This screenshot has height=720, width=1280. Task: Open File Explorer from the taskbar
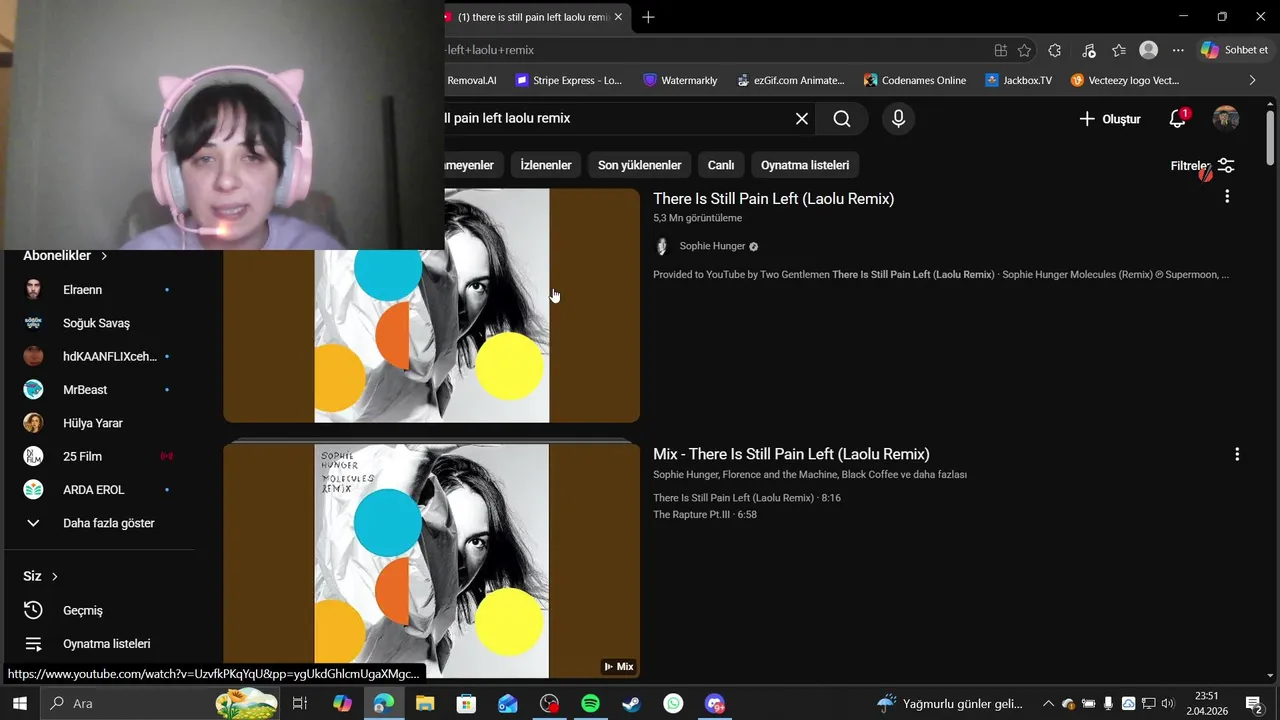(x=425, y=704)
